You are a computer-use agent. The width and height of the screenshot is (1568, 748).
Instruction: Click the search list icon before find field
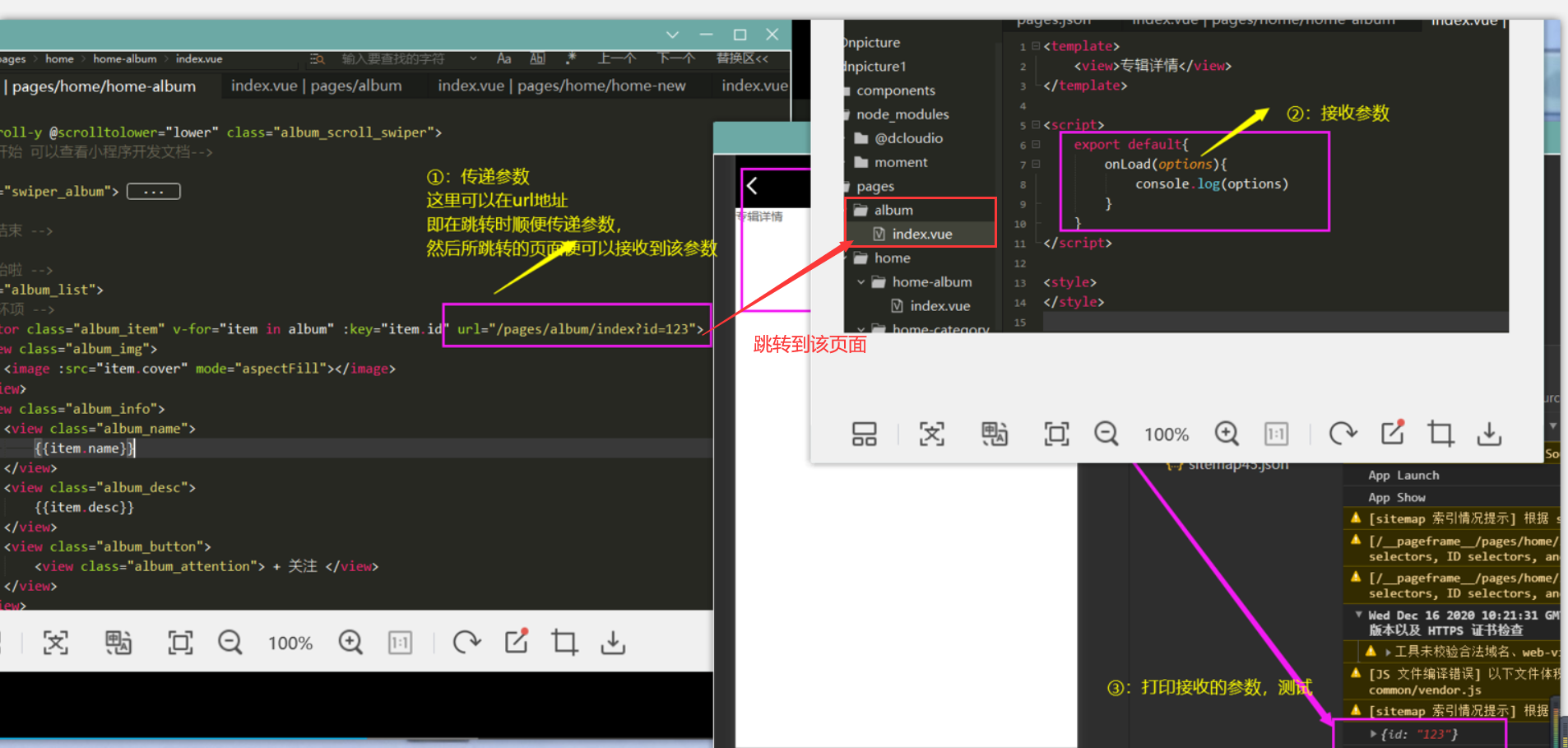(x=318, y=59)
